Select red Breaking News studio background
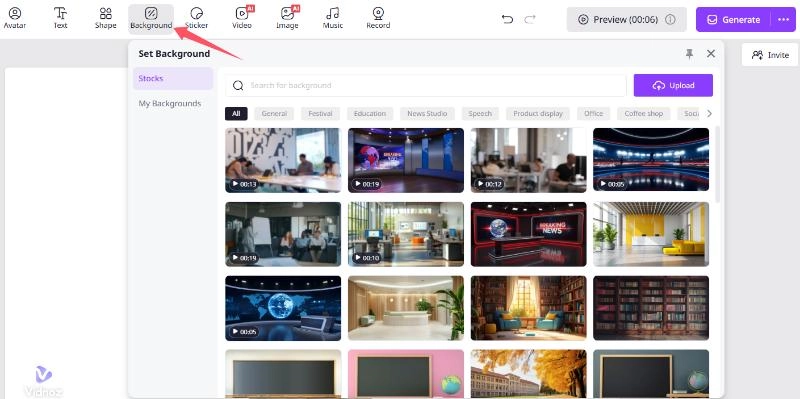Image resolution: width=800 pixels, height=399 pixels. tap(529, 234)
